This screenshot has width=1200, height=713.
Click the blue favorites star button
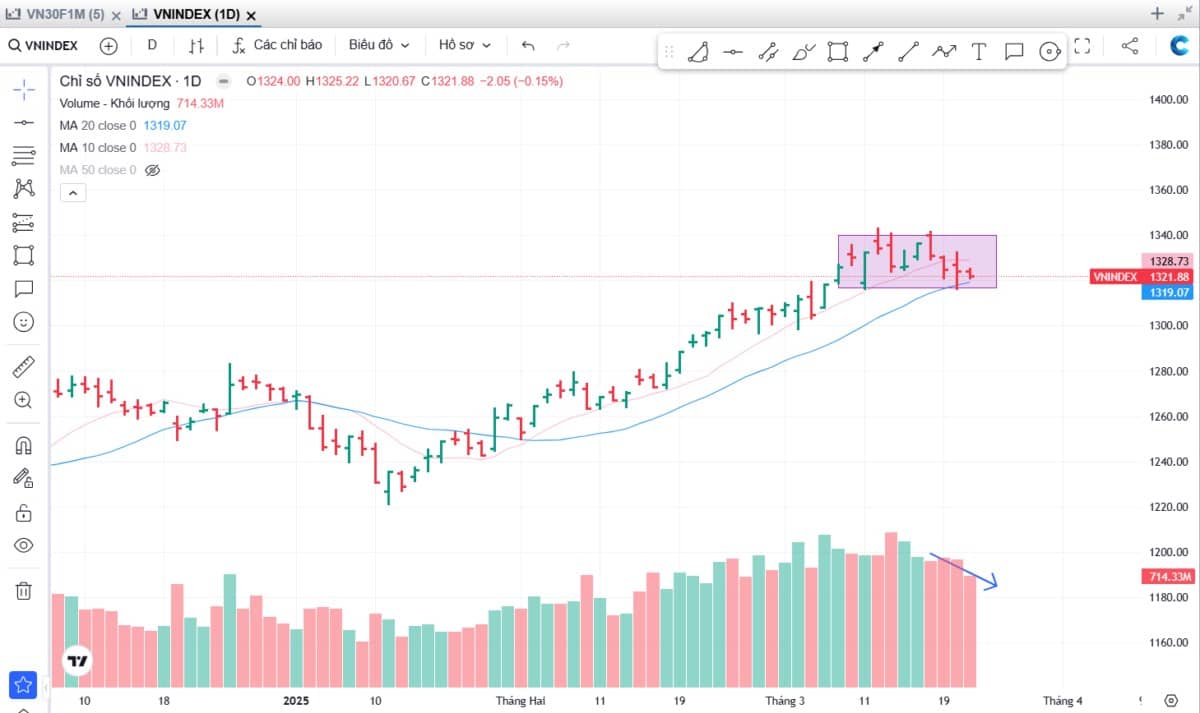point(23,685)
